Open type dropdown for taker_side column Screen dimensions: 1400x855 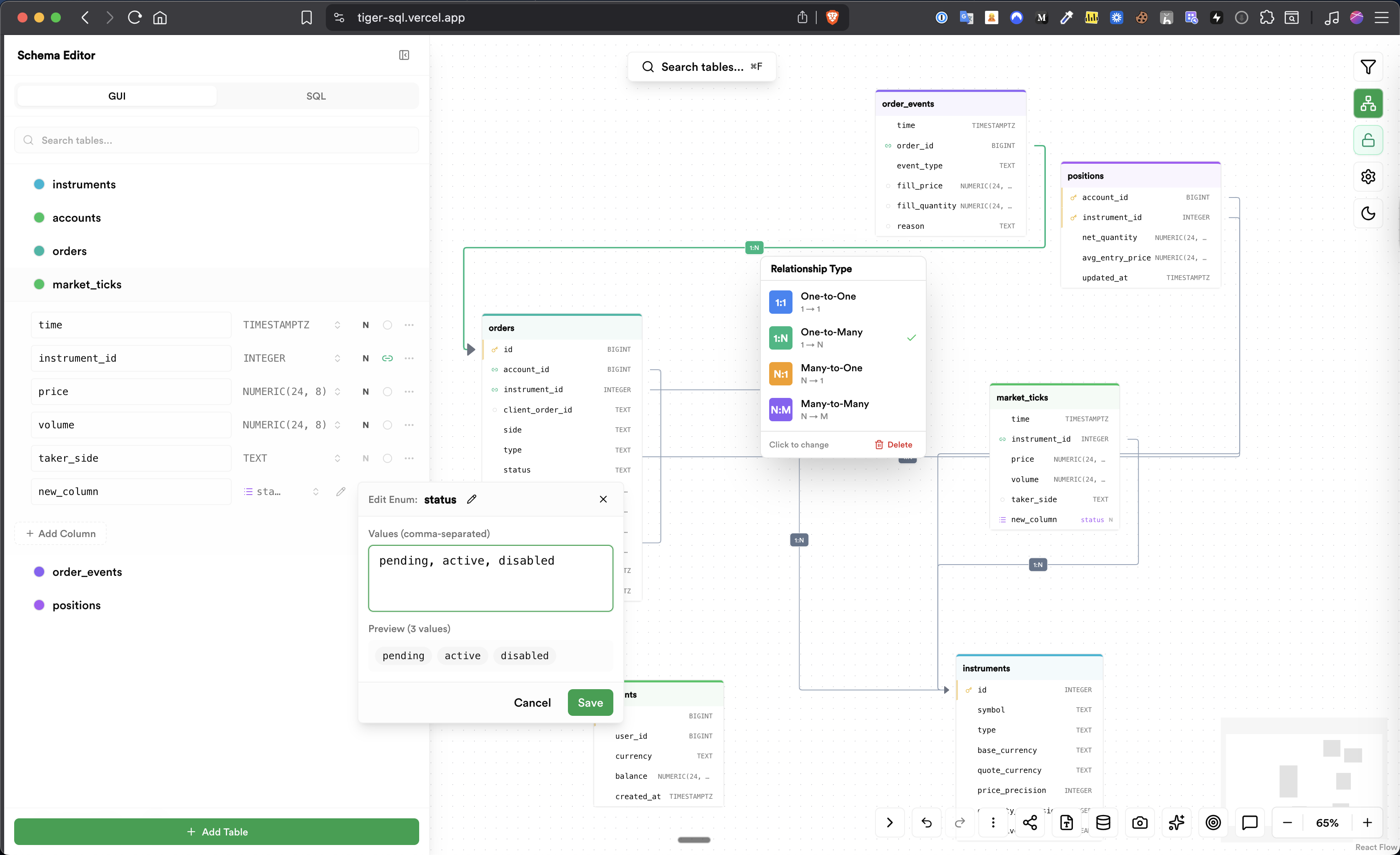337,458
